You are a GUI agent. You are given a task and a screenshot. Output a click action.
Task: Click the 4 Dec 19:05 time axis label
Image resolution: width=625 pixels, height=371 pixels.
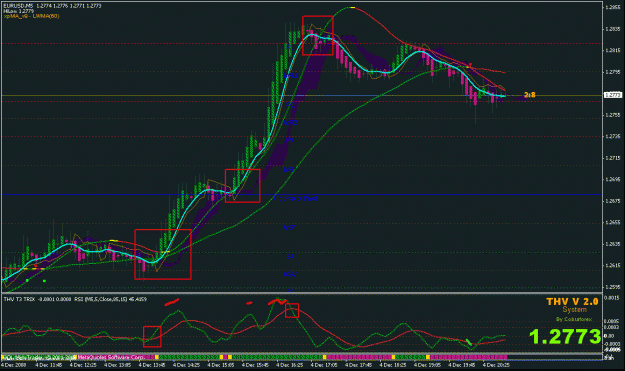[x=428, y=365]
